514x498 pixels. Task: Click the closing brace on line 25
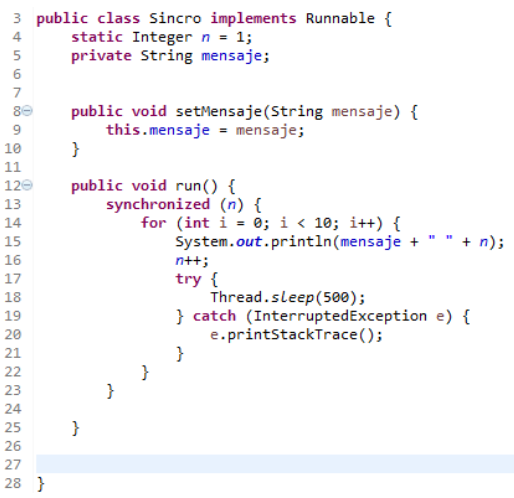76,428
